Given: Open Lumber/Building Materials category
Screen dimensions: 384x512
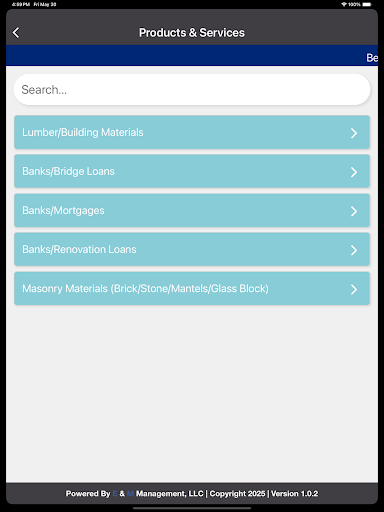Looking at the screenshot, I should pos(192,132).
